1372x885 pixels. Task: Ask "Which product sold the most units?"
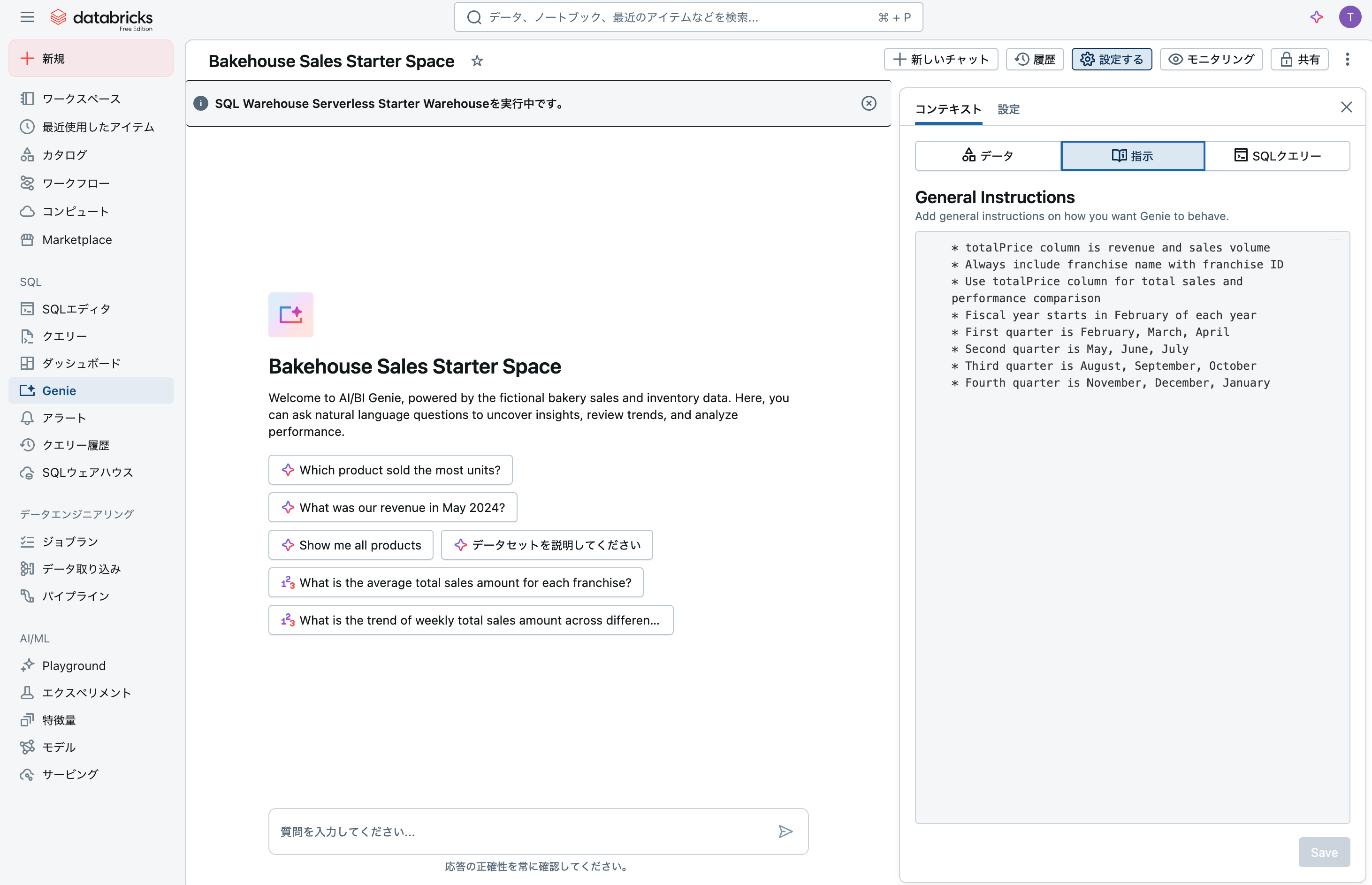coord(390,470)
